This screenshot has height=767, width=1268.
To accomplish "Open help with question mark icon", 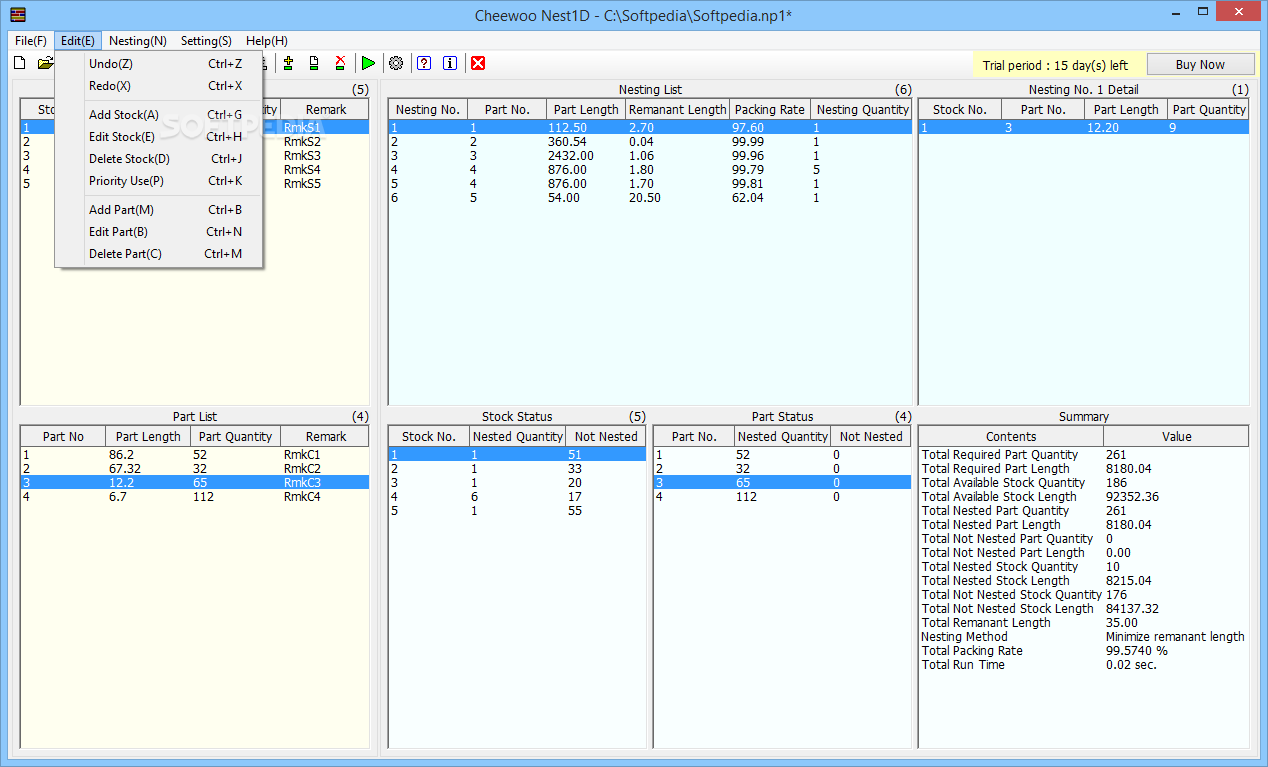I will [424, 64].
